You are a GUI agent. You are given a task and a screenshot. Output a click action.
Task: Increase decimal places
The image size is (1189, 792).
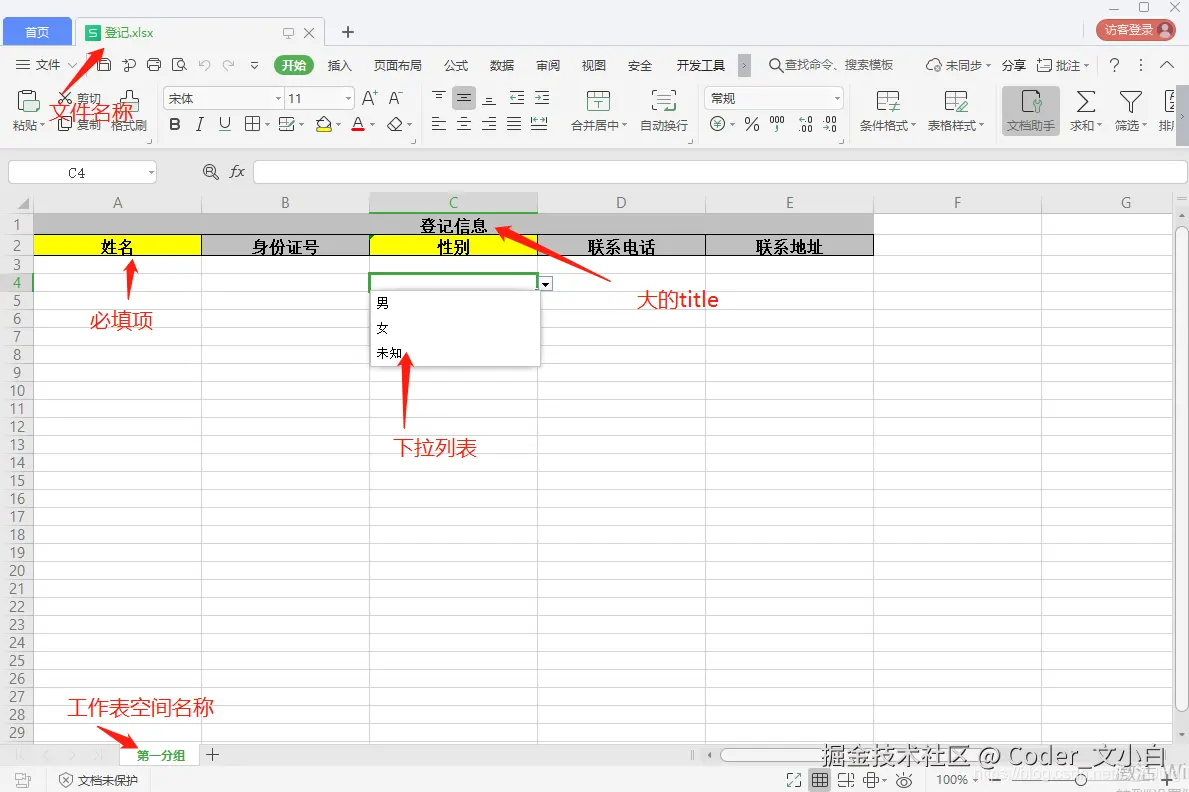click(805, 124)
